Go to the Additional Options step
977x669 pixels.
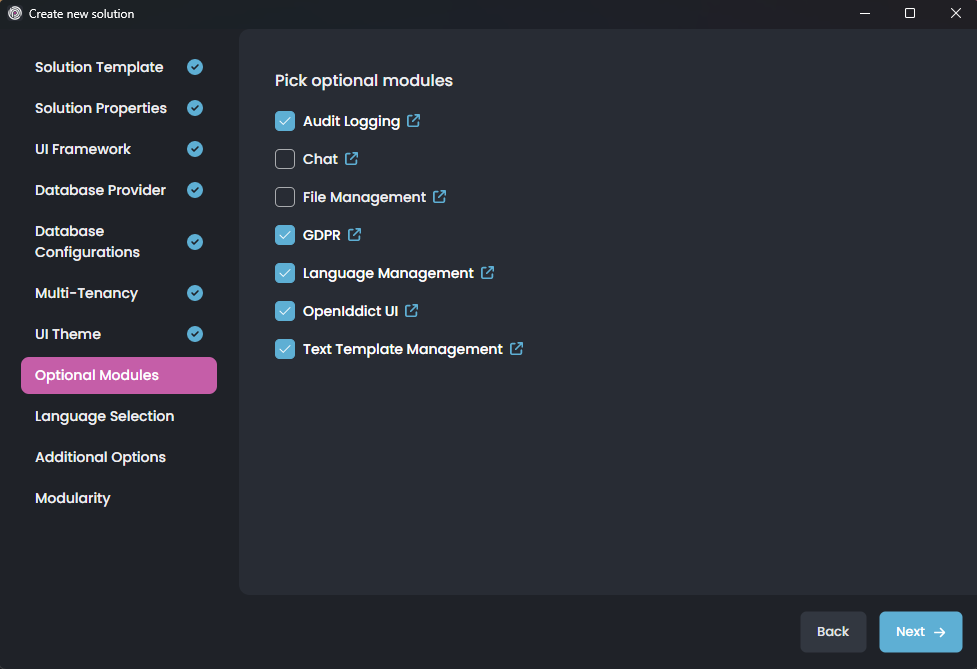click(100, 456)
